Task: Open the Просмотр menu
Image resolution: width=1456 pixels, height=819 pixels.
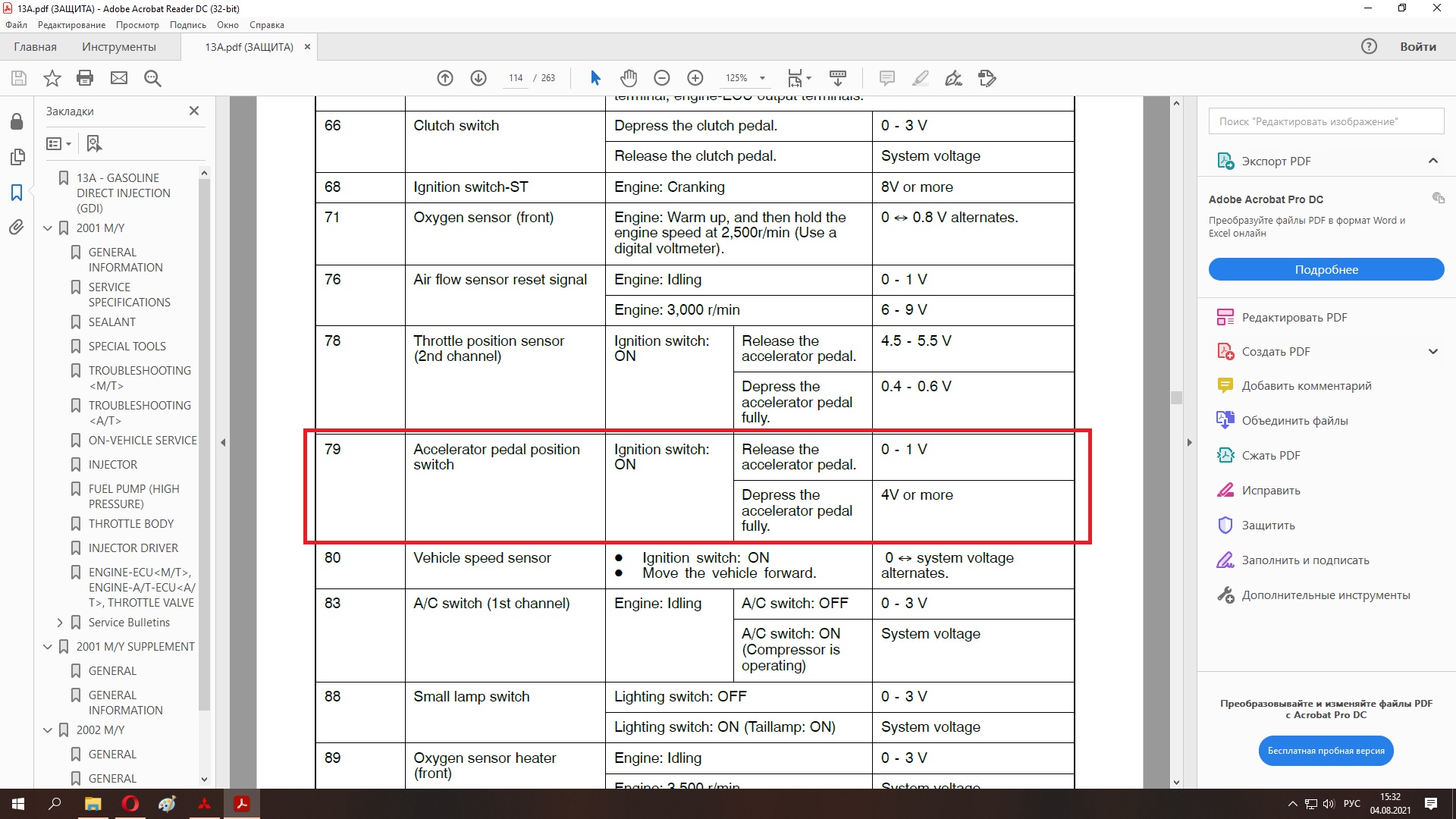Action: (137, 25)
